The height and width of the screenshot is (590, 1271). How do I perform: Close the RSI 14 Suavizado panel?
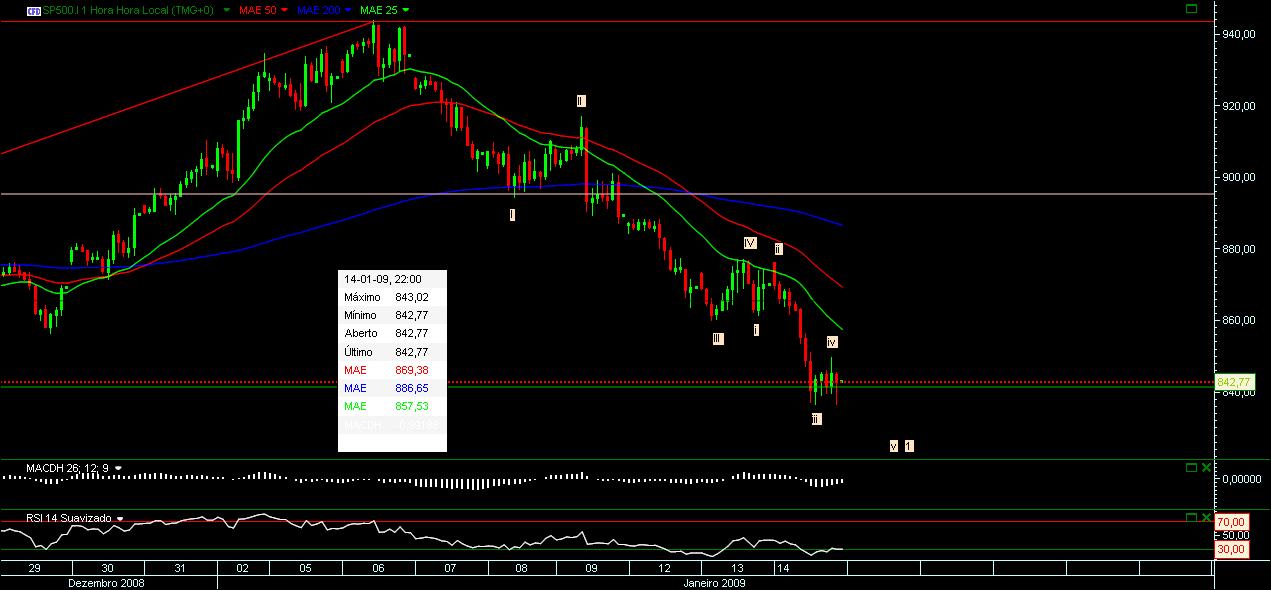(1206, 517)
